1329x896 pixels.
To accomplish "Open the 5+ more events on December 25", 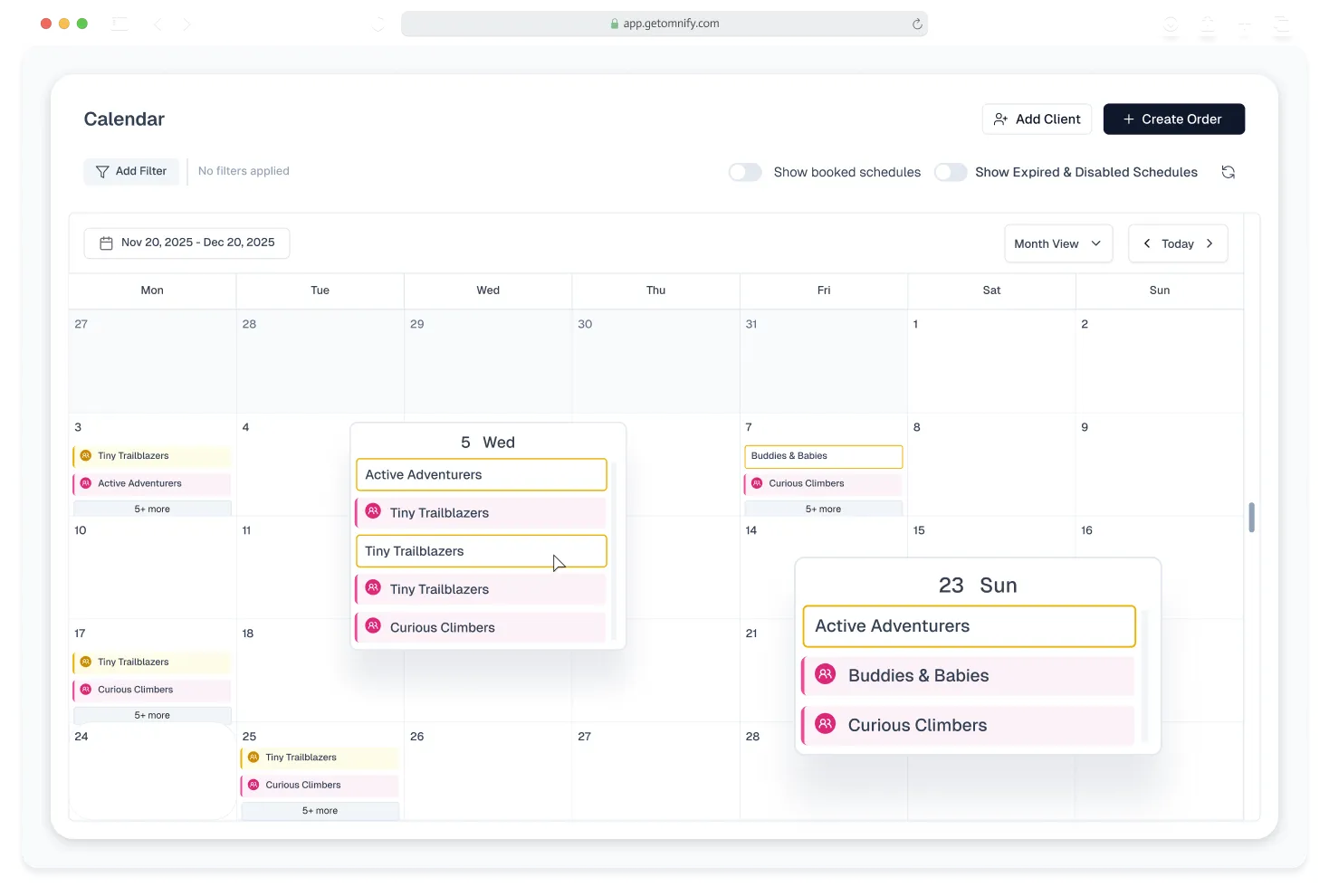I will (320, 811).
